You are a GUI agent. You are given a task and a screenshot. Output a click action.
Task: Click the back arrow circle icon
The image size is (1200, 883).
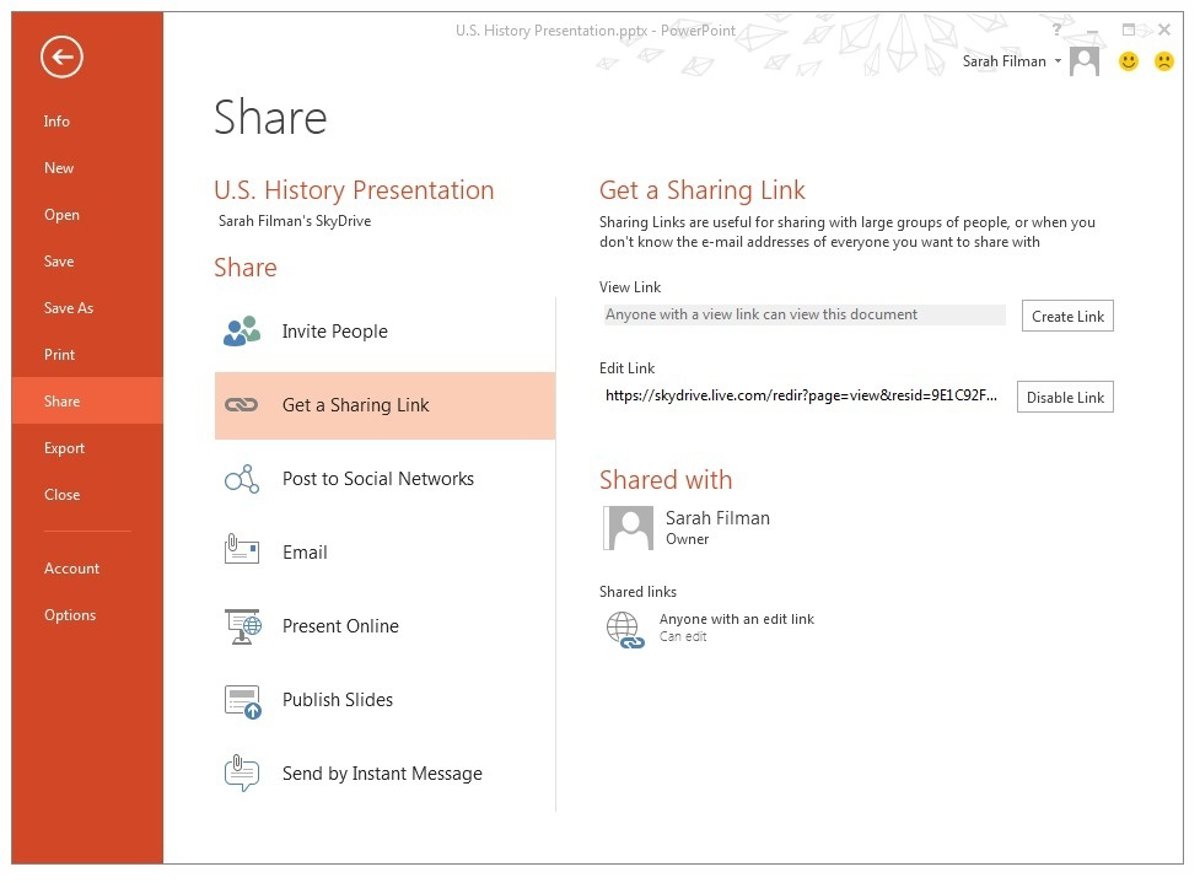point(62,58)
